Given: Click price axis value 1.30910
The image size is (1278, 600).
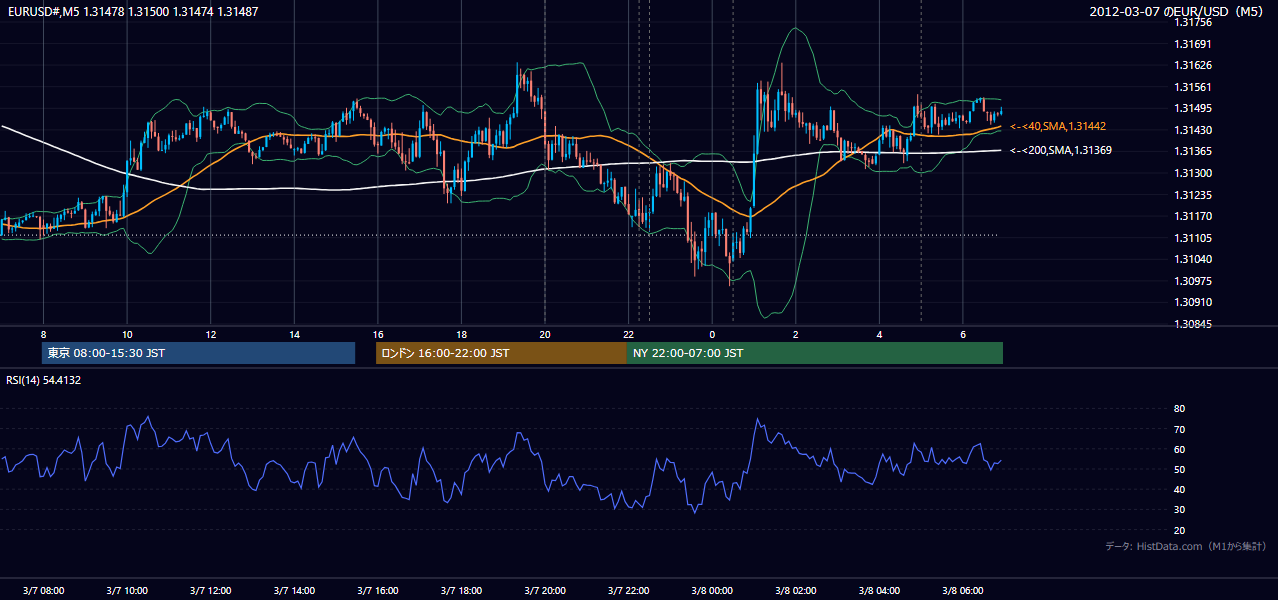Looking at the screenshot, I should 1192,302.
